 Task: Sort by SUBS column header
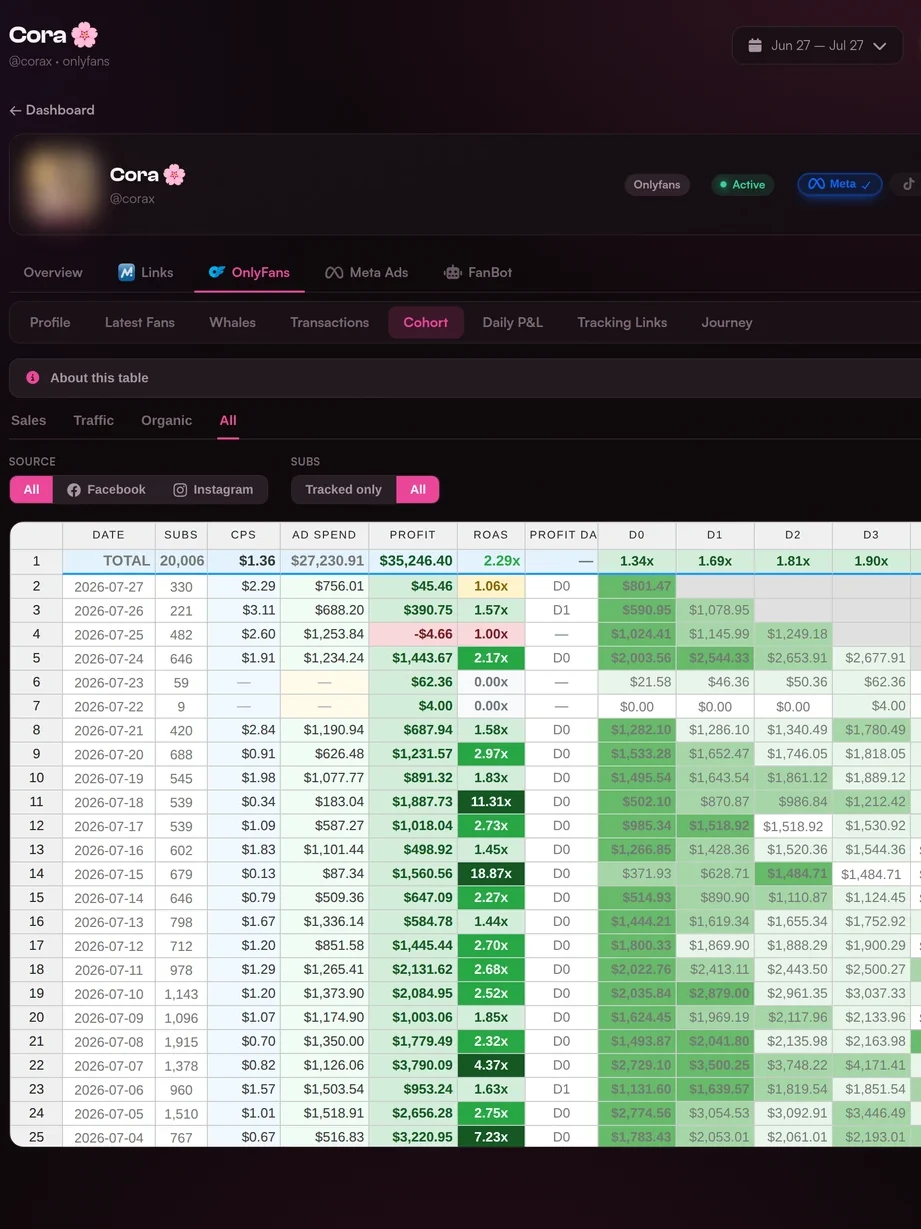click(181, 535)
